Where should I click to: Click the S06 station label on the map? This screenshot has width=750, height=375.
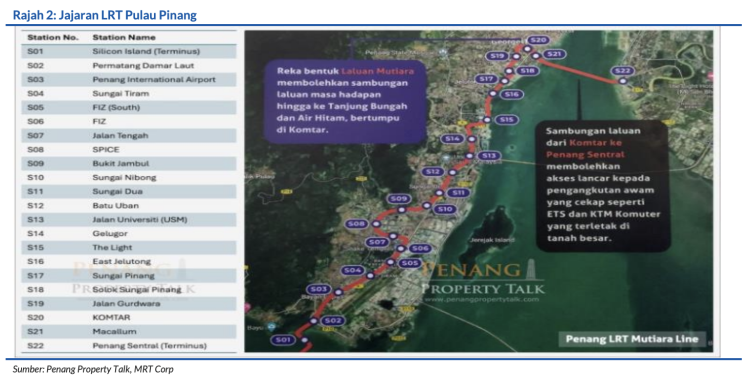[420, 249]
